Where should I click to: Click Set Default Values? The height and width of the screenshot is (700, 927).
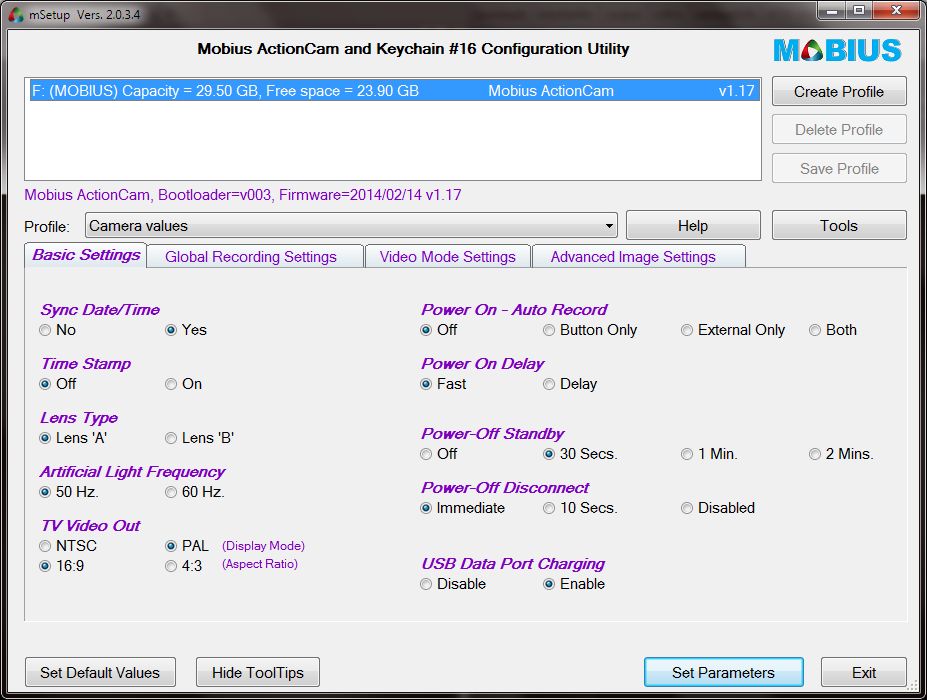[x=100, y=673]
